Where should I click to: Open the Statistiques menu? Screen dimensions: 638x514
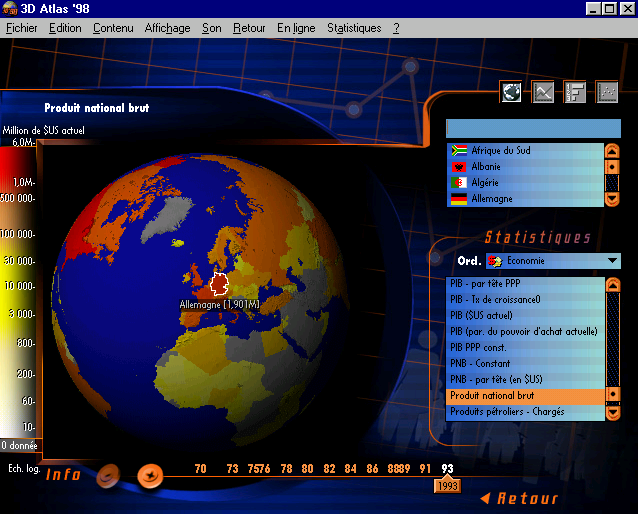click(x=354, y=28)
